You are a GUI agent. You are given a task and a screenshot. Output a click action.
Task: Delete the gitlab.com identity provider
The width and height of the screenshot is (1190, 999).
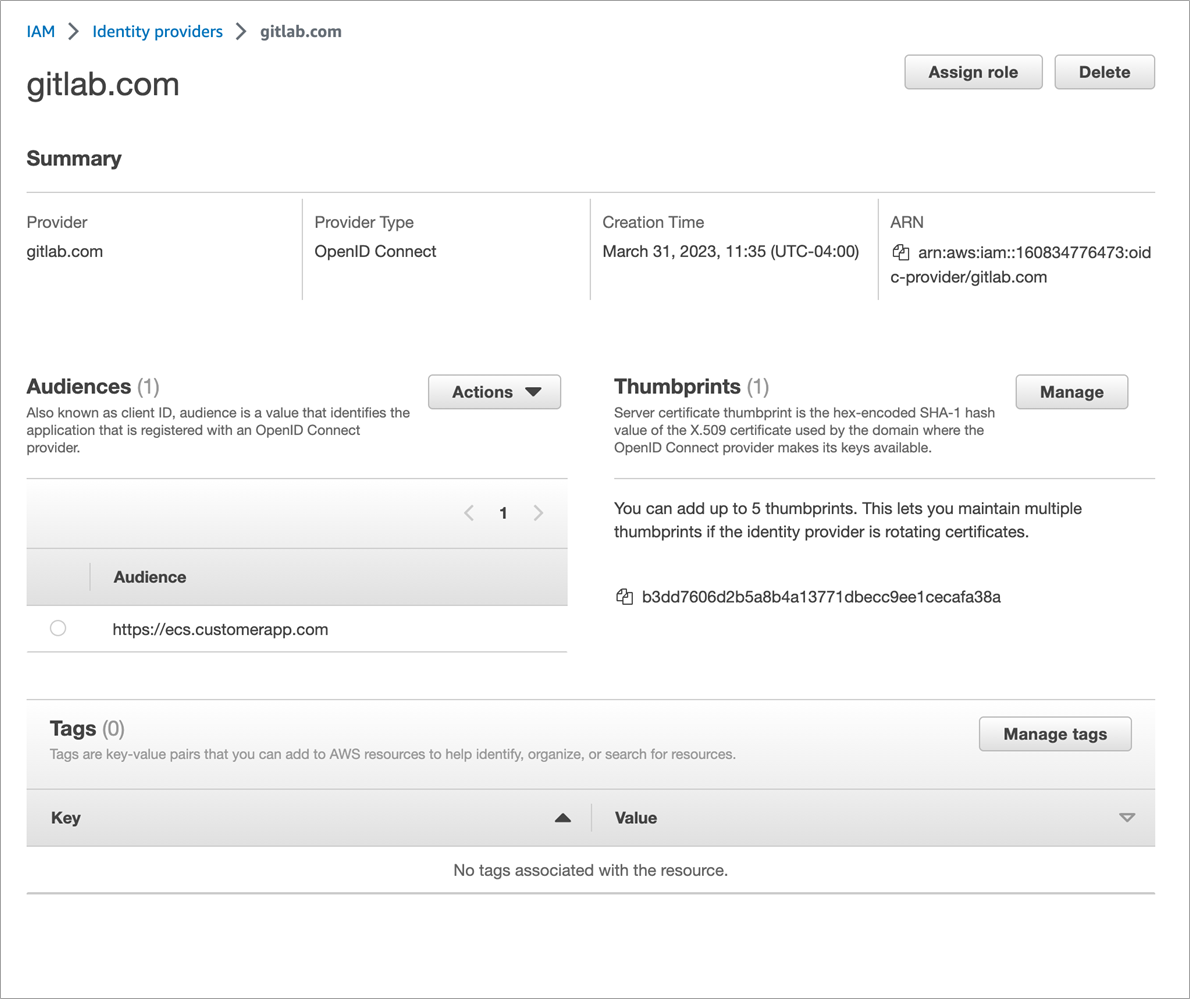pos(1104,72)
